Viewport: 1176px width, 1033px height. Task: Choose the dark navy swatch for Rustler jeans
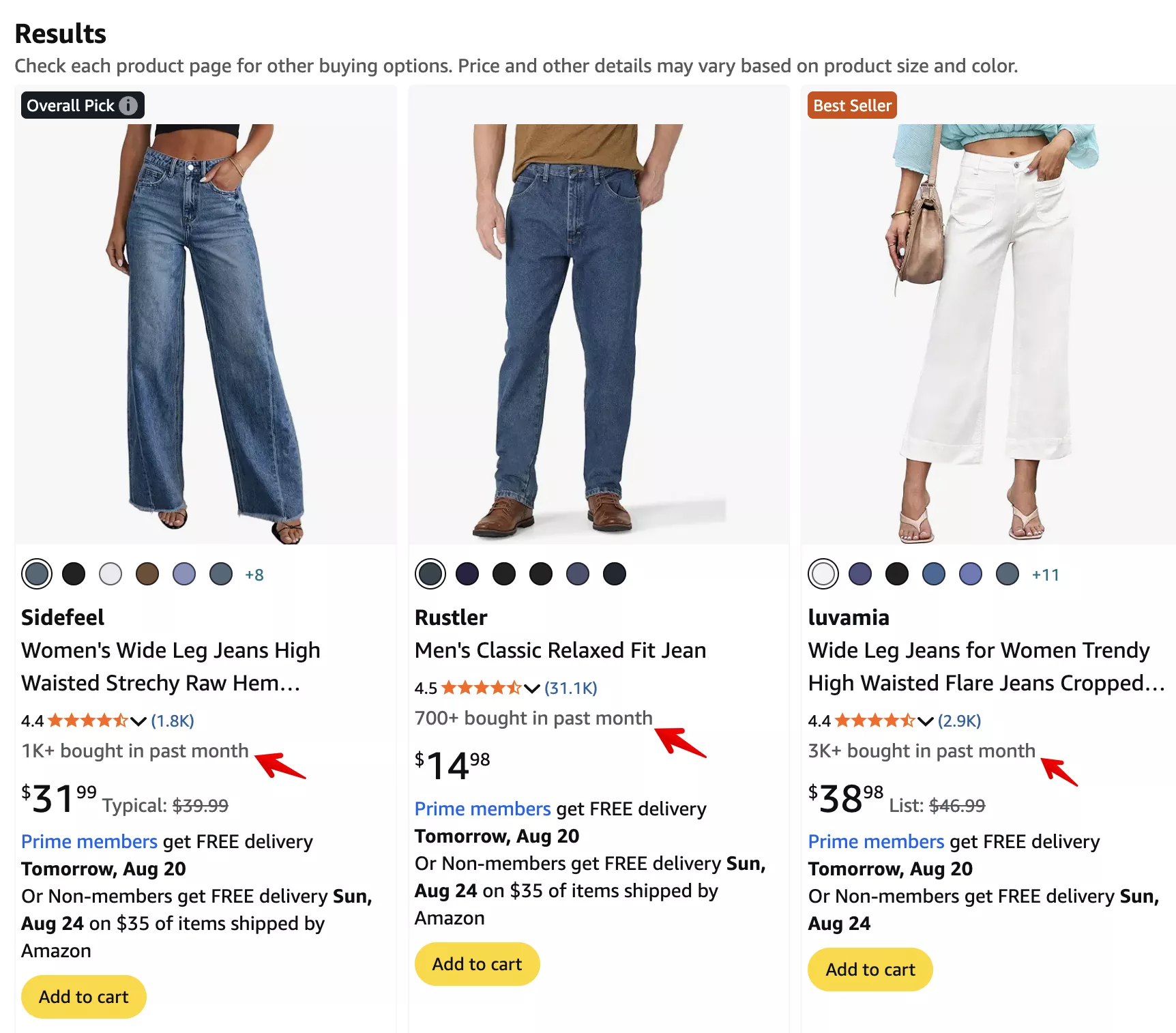click(467, 574)
